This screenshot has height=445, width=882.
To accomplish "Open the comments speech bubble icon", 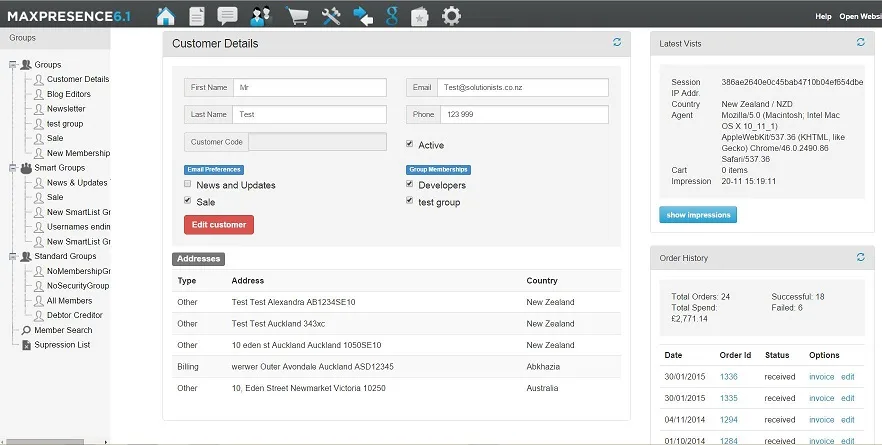I will tap(227, 16).
